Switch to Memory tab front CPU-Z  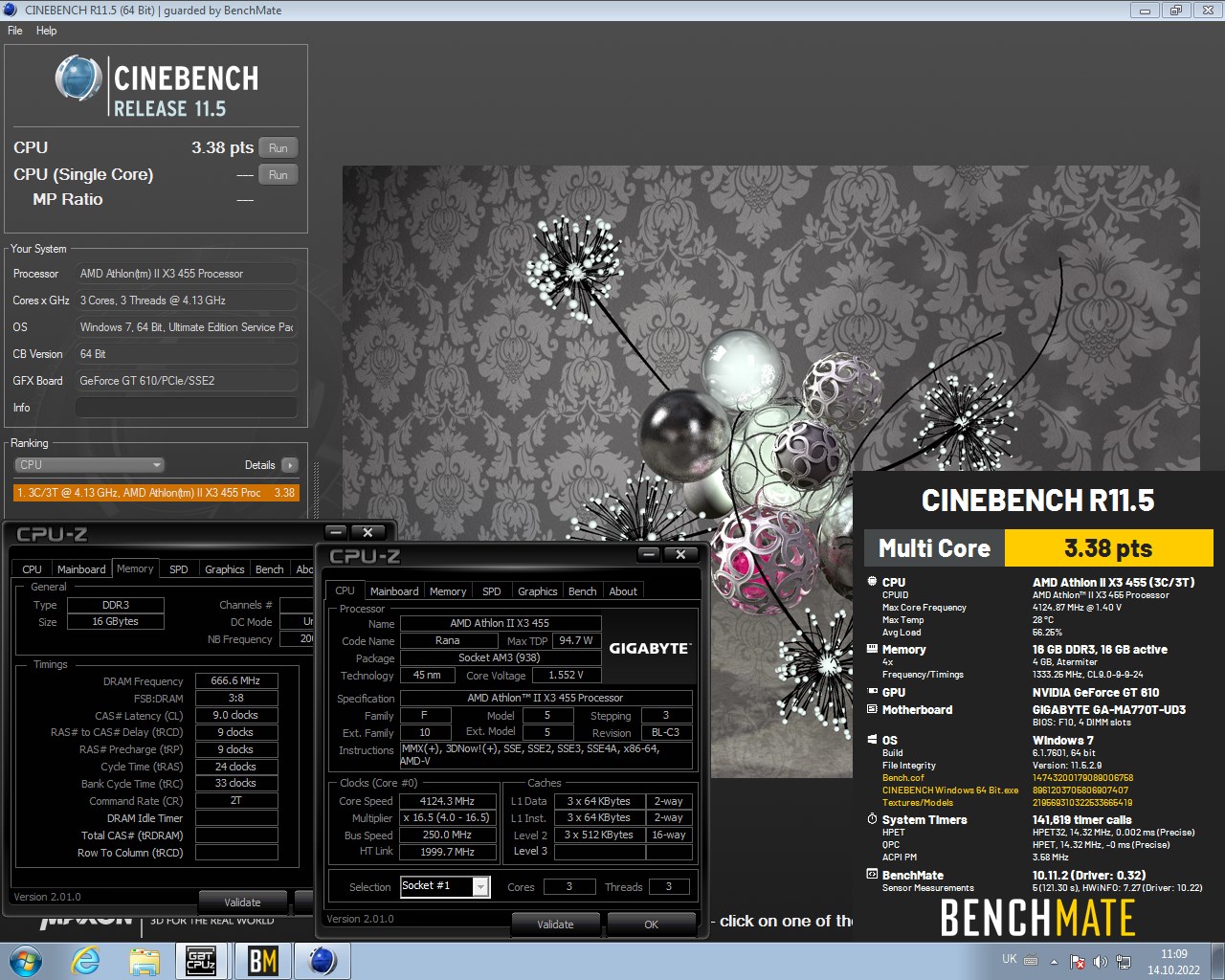point(448,591)
